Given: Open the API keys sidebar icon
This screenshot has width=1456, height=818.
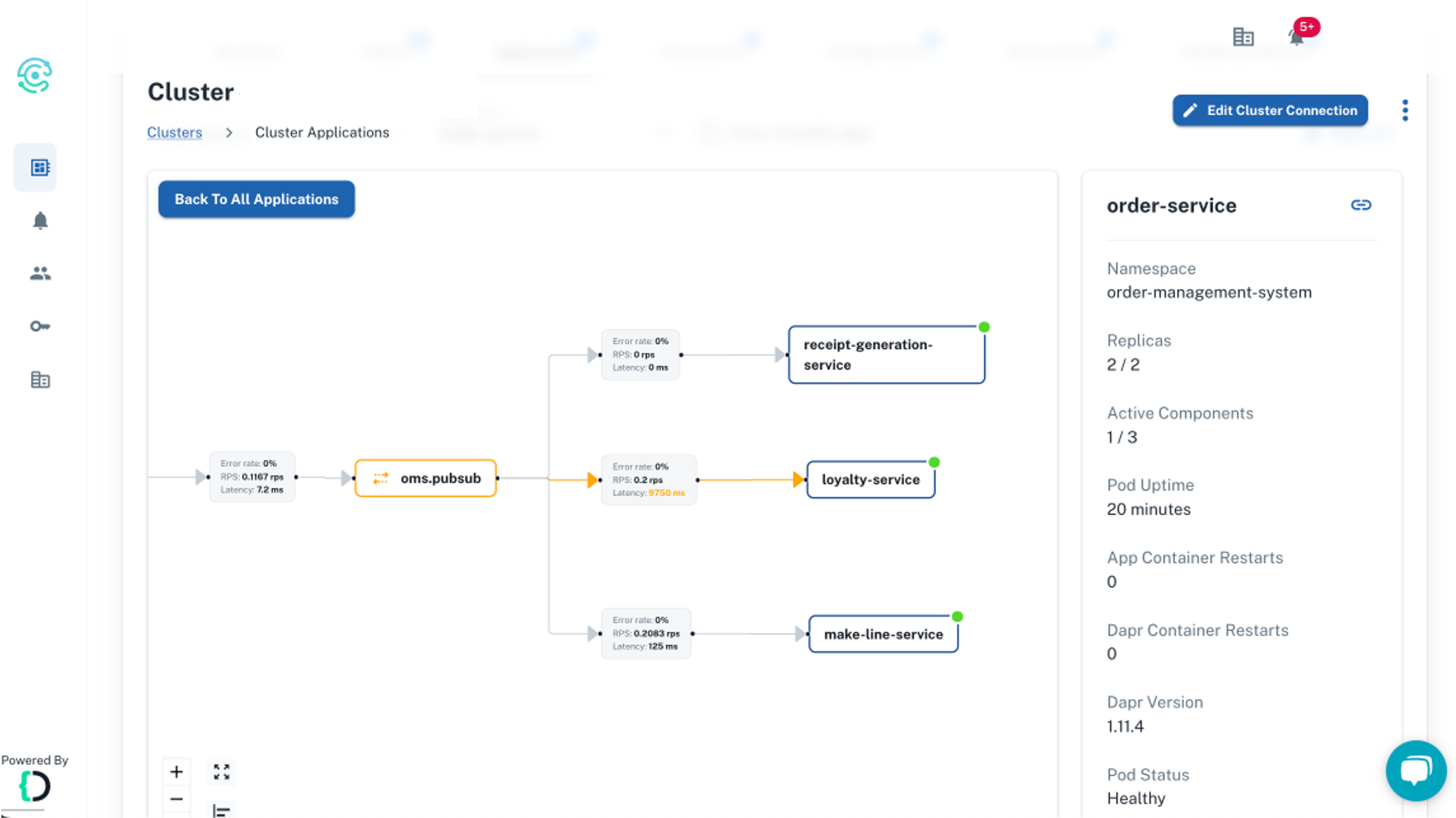Looking at the screenshot, I should point(40,326).
